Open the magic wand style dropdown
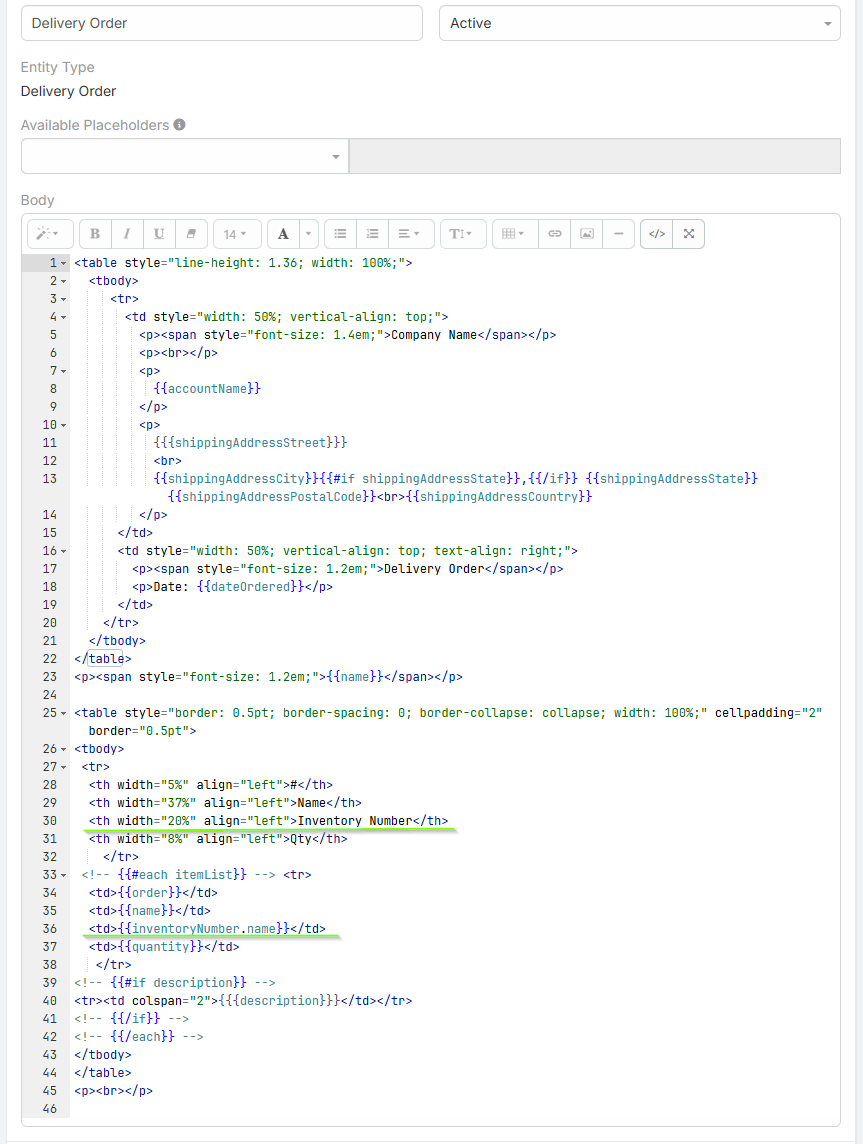The height and width of the screenshot is (1144, 863). (48, 234)
